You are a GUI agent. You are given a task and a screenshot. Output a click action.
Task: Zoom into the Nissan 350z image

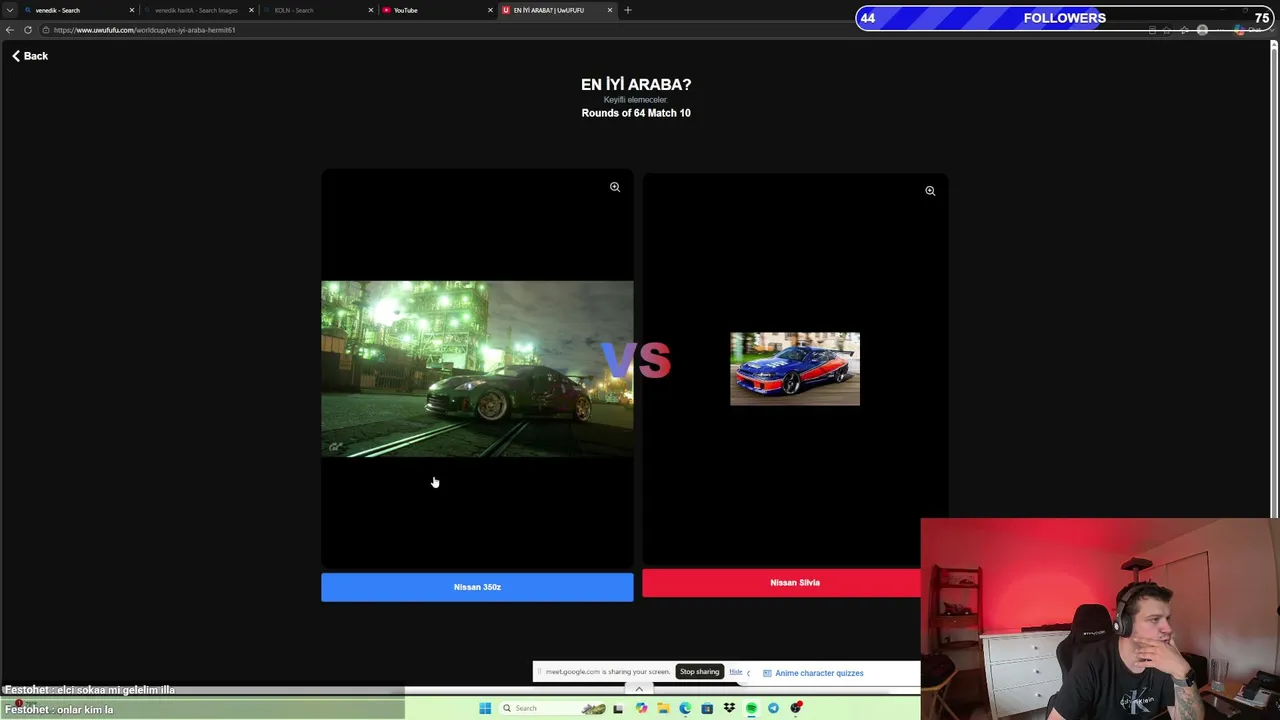tap(615, 187)
